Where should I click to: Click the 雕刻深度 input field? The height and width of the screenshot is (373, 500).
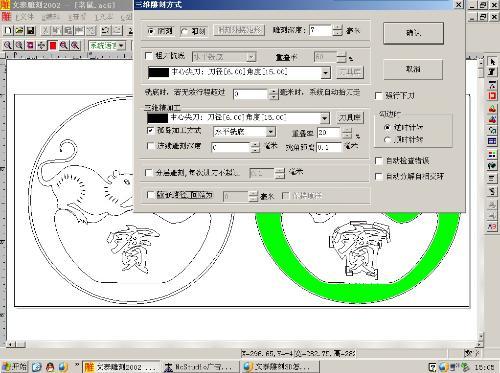point(320,30)
